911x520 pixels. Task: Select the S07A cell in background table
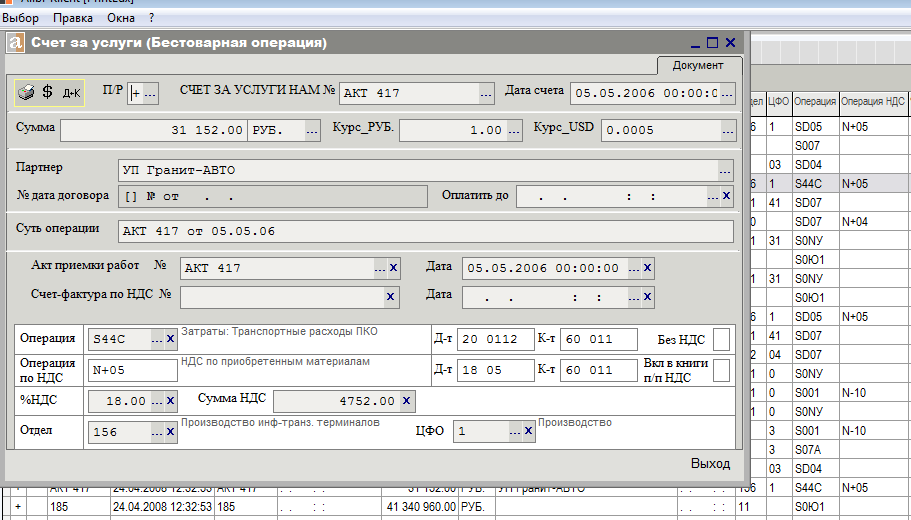(815, 450)
